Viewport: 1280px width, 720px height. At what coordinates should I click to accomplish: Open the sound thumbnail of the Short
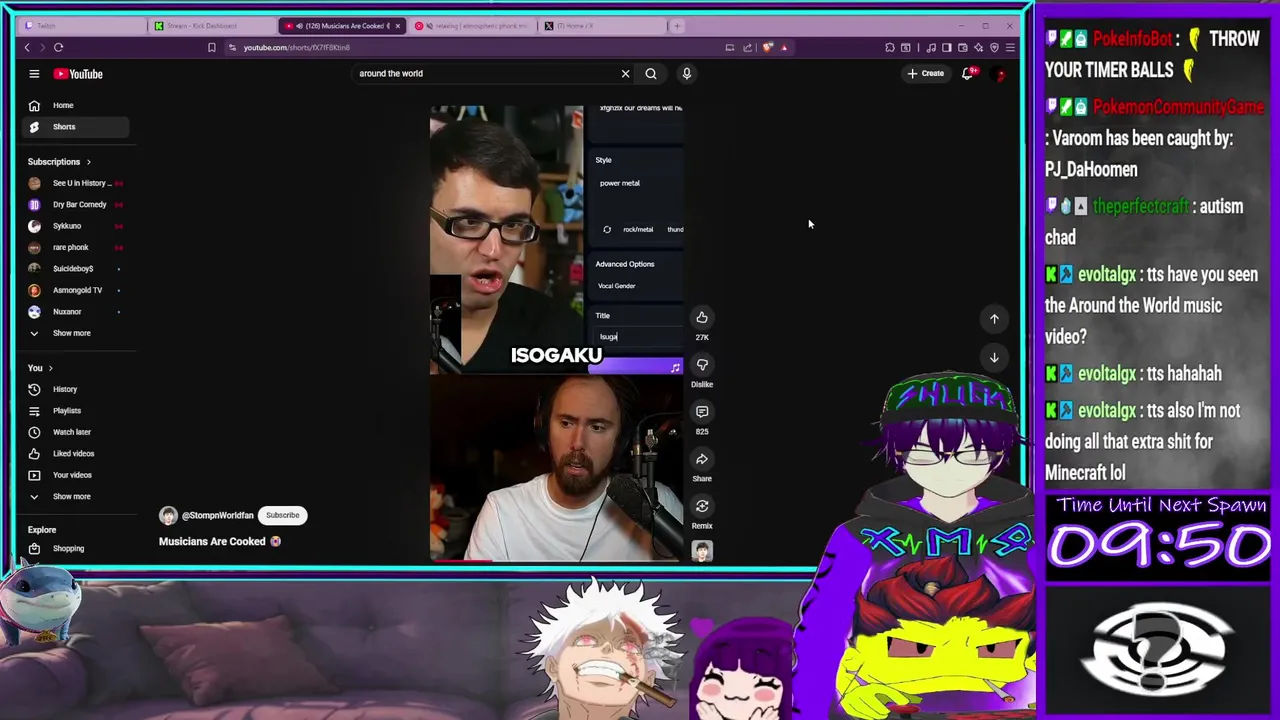coord(702,551)
